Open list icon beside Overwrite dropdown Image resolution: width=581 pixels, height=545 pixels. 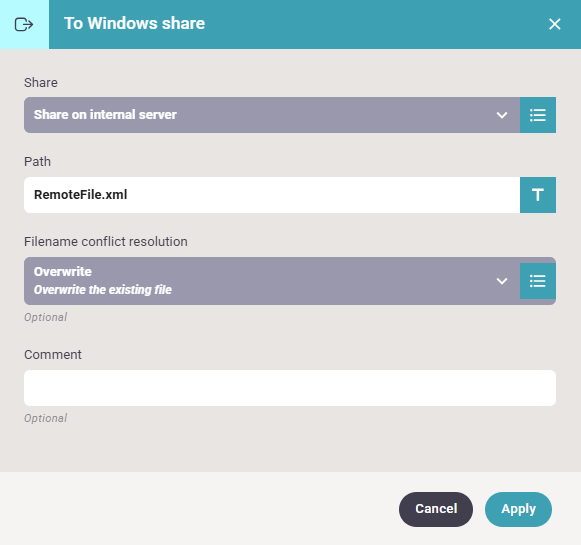tap(538, 281)
